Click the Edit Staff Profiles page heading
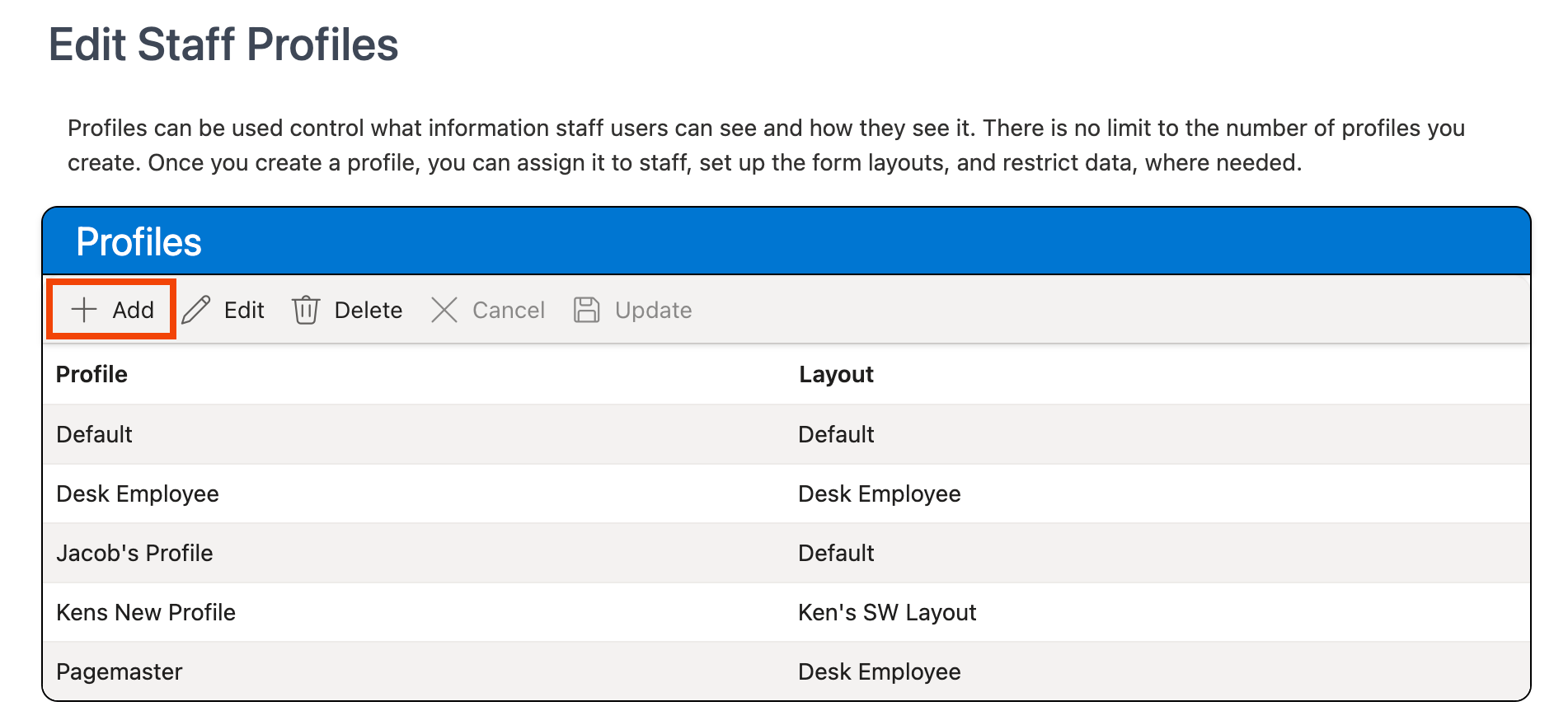The height and width of the screenshot is (725, 1568). [x=223, y=44]
